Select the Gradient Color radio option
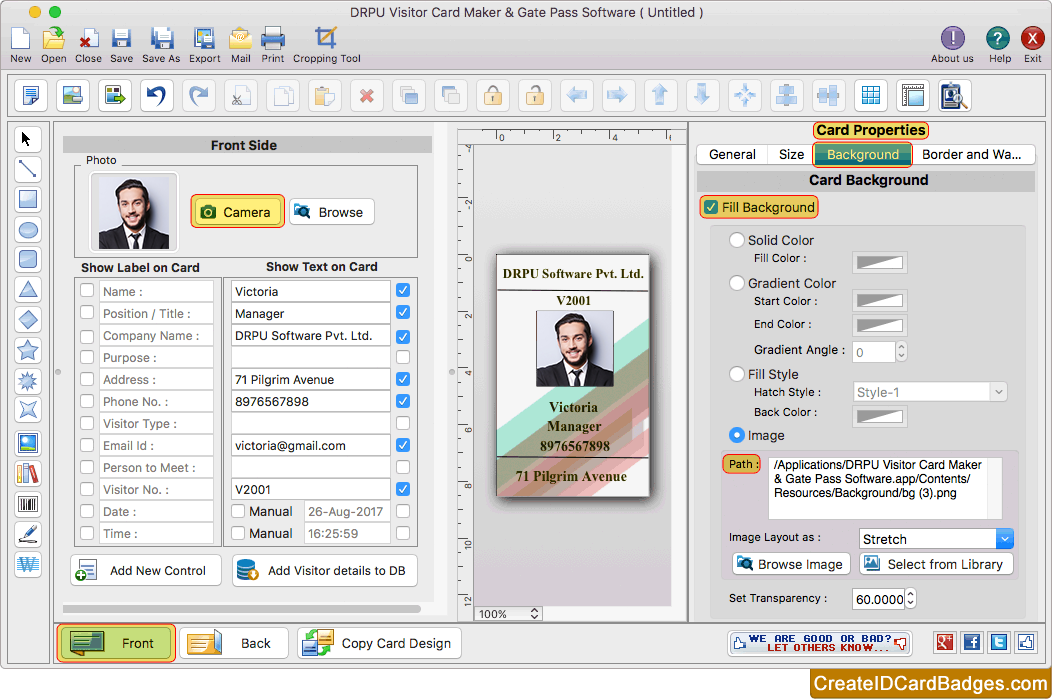Image resolution: width=1052 pixels, height=699 pixels. [x=737, y=283]
